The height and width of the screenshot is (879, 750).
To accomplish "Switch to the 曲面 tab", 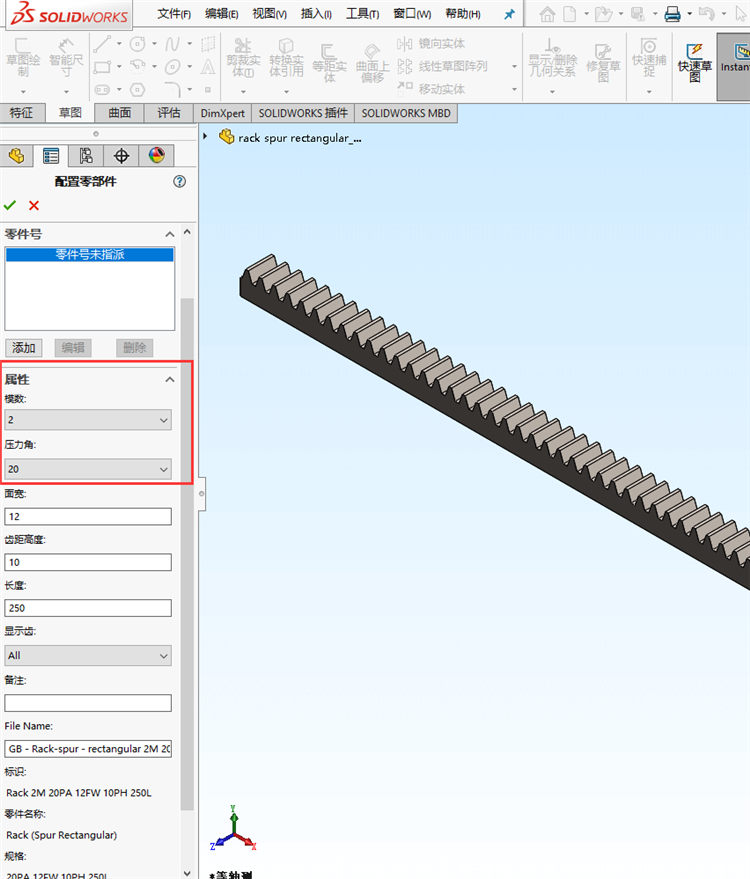I will coord(119,113).
